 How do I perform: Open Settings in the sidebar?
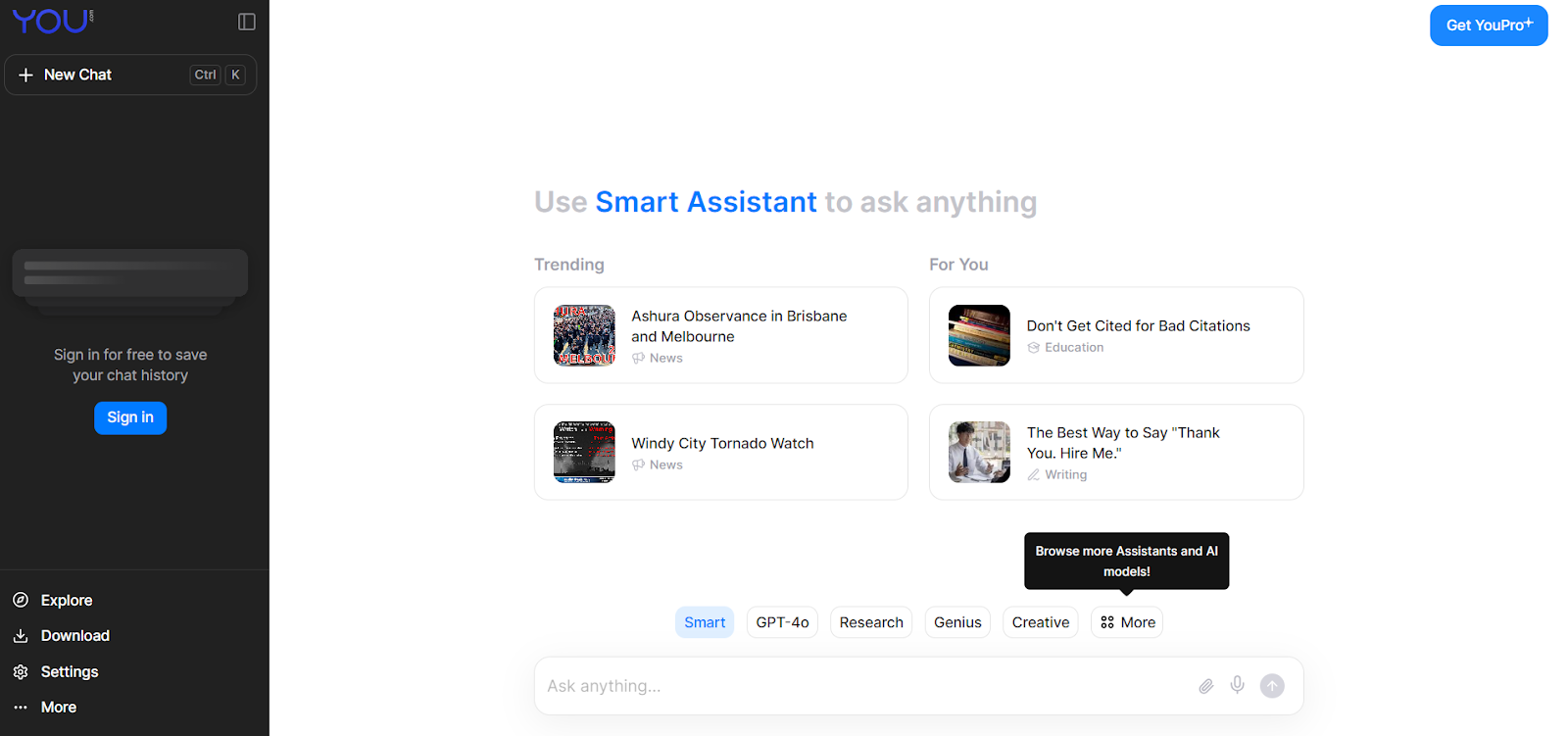point(70,671)
